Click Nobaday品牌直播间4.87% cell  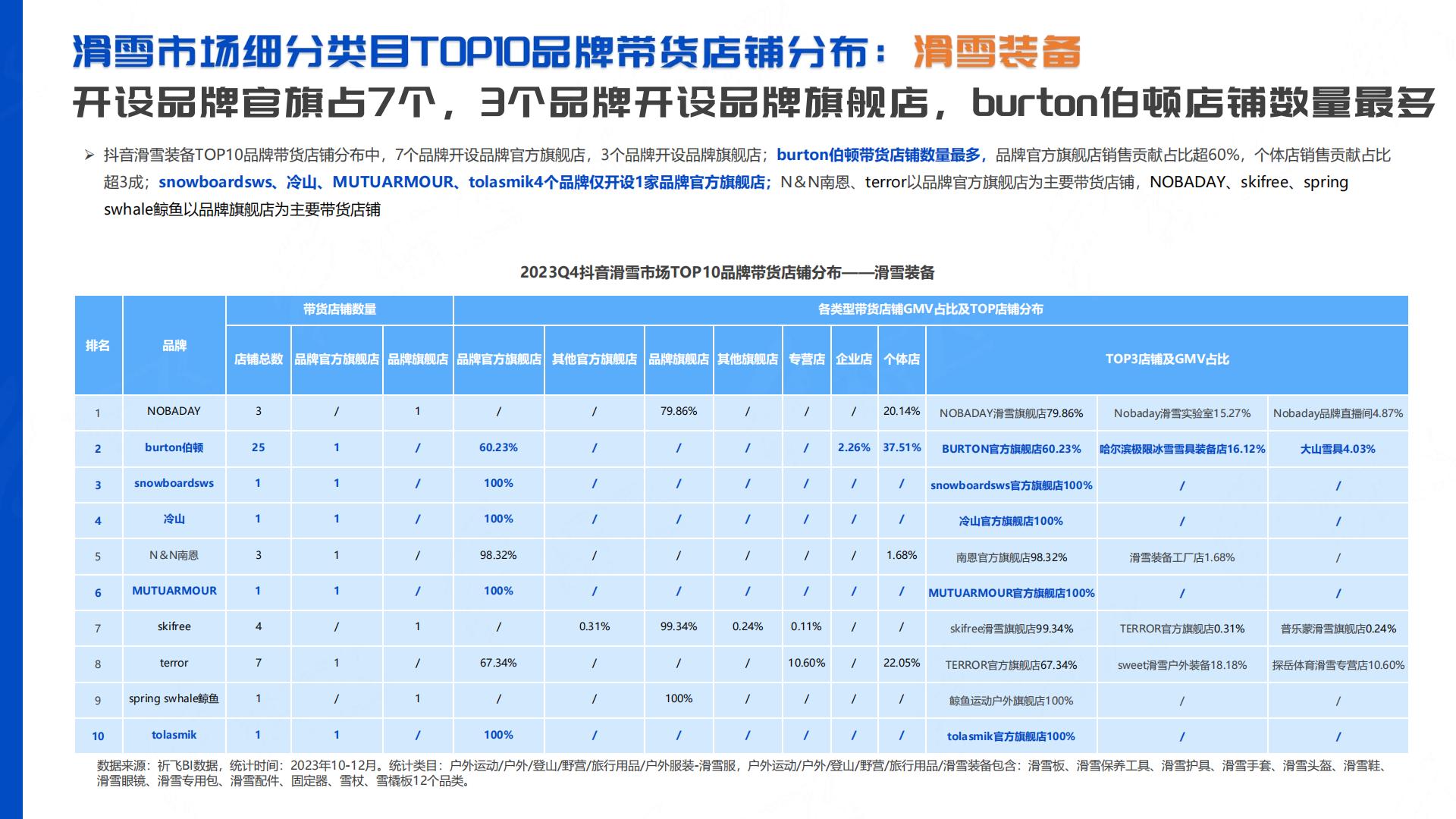(1338, 413)
